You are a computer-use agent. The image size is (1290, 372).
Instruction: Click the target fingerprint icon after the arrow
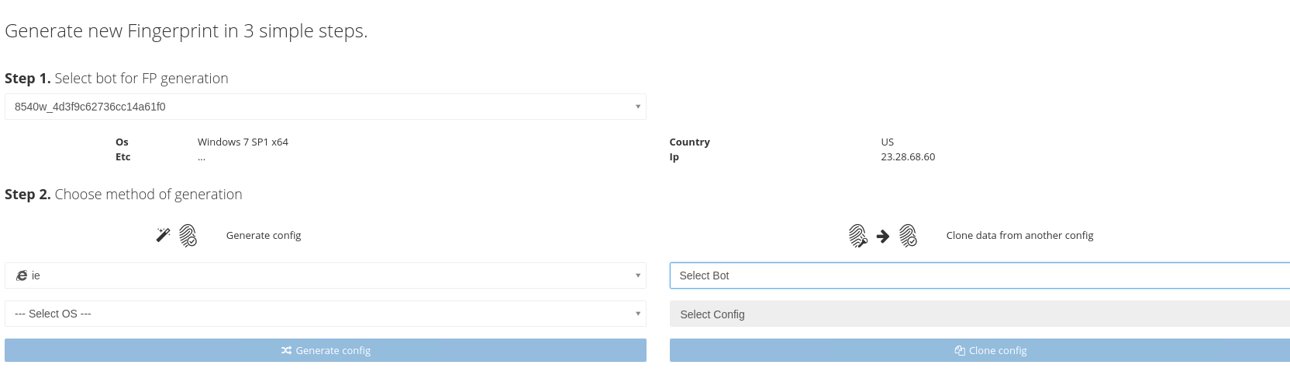click(908, 236)
